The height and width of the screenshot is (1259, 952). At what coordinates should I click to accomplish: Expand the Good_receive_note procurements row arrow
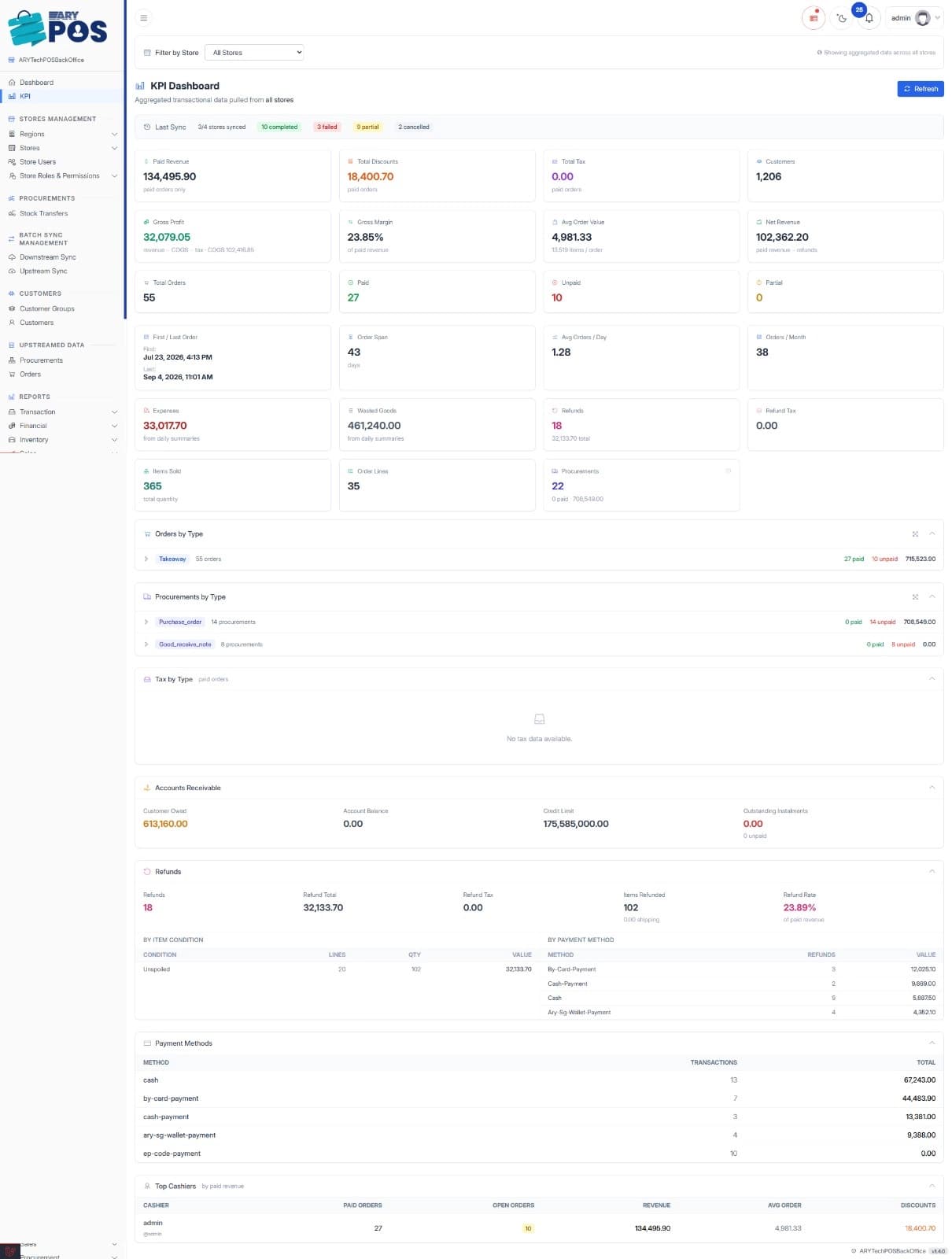pyautogui.click(x=146, y=644)
